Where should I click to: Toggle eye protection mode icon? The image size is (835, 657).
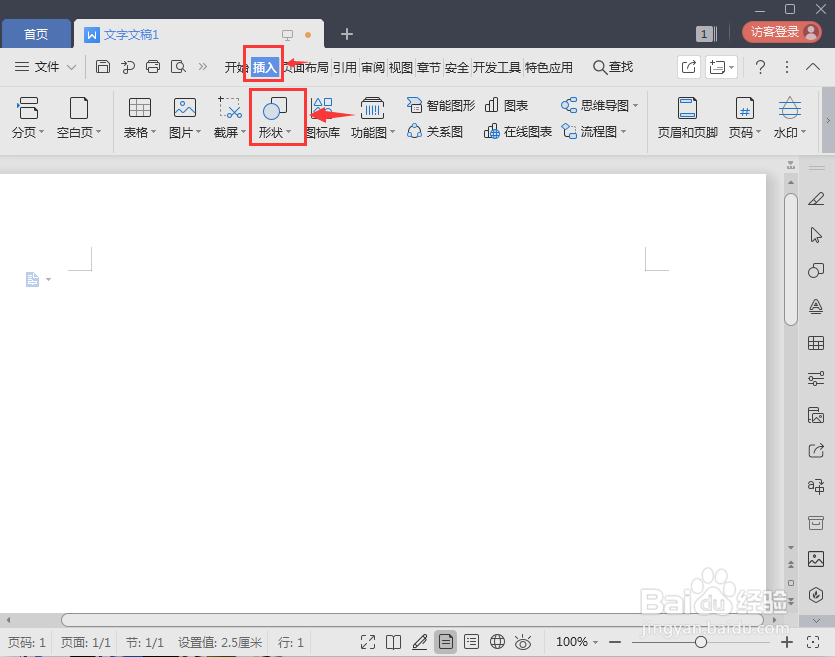(x=523, y=642)
